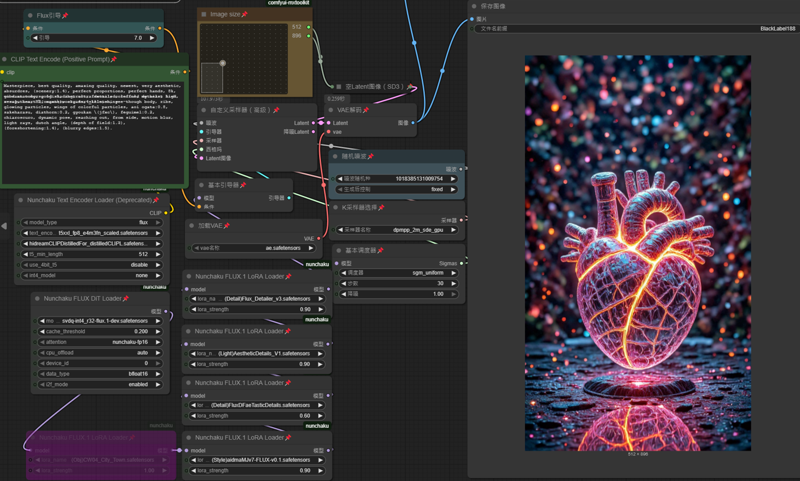Open the model_type flux dropdown
The image size is (800, 481).
pos(90,222)
